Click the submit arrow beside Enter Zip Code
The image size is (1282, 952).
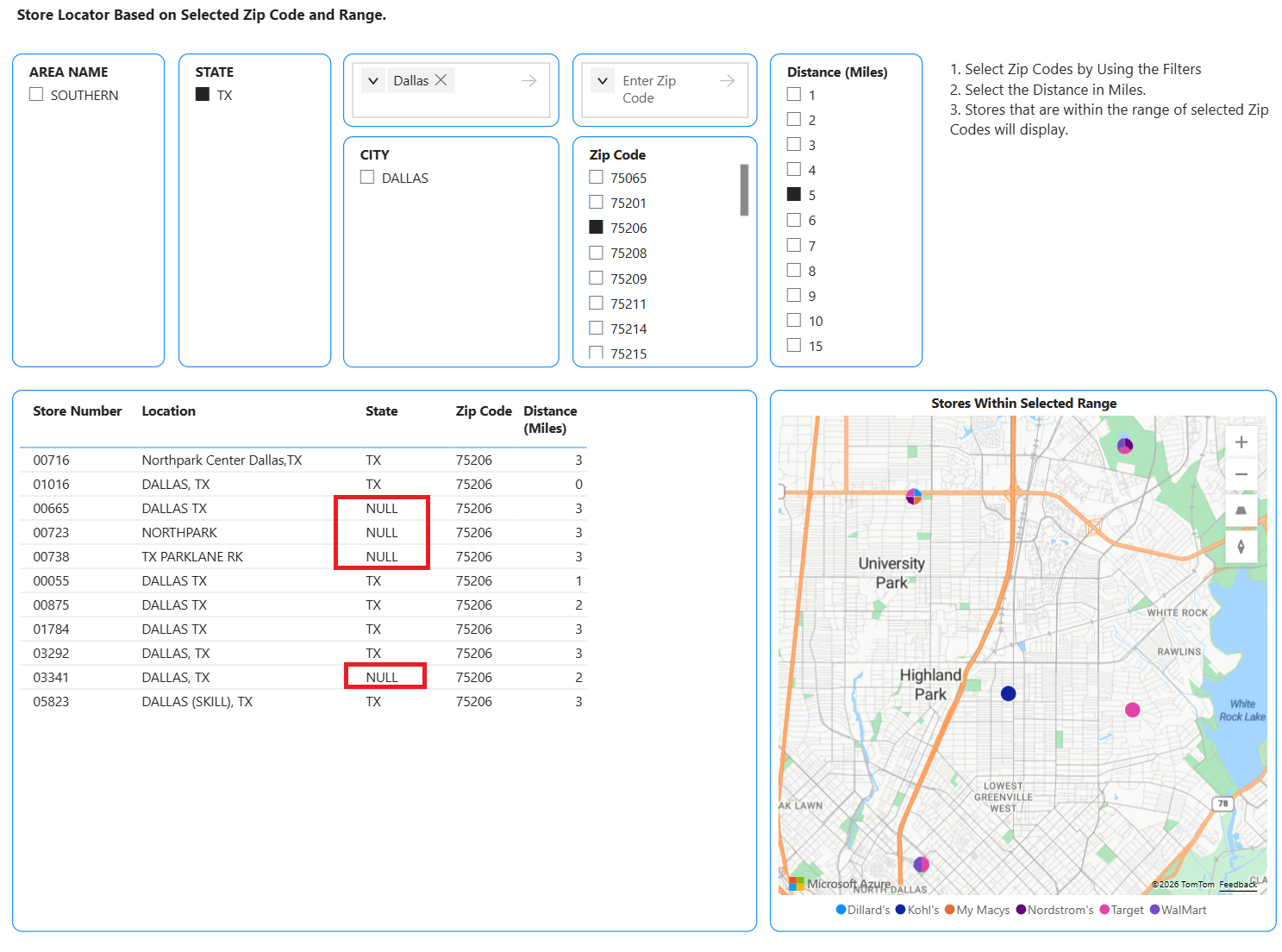pyautogui.click(x=728, y=80)
